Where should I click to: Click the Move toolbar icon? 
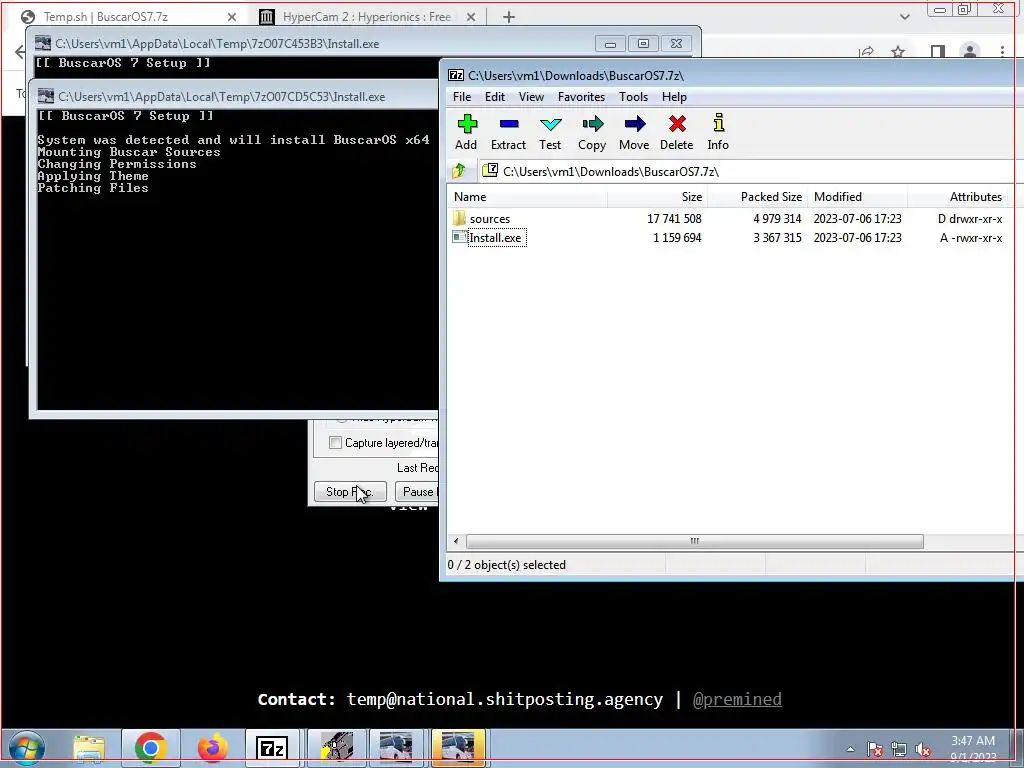click(x=633, y=133)
